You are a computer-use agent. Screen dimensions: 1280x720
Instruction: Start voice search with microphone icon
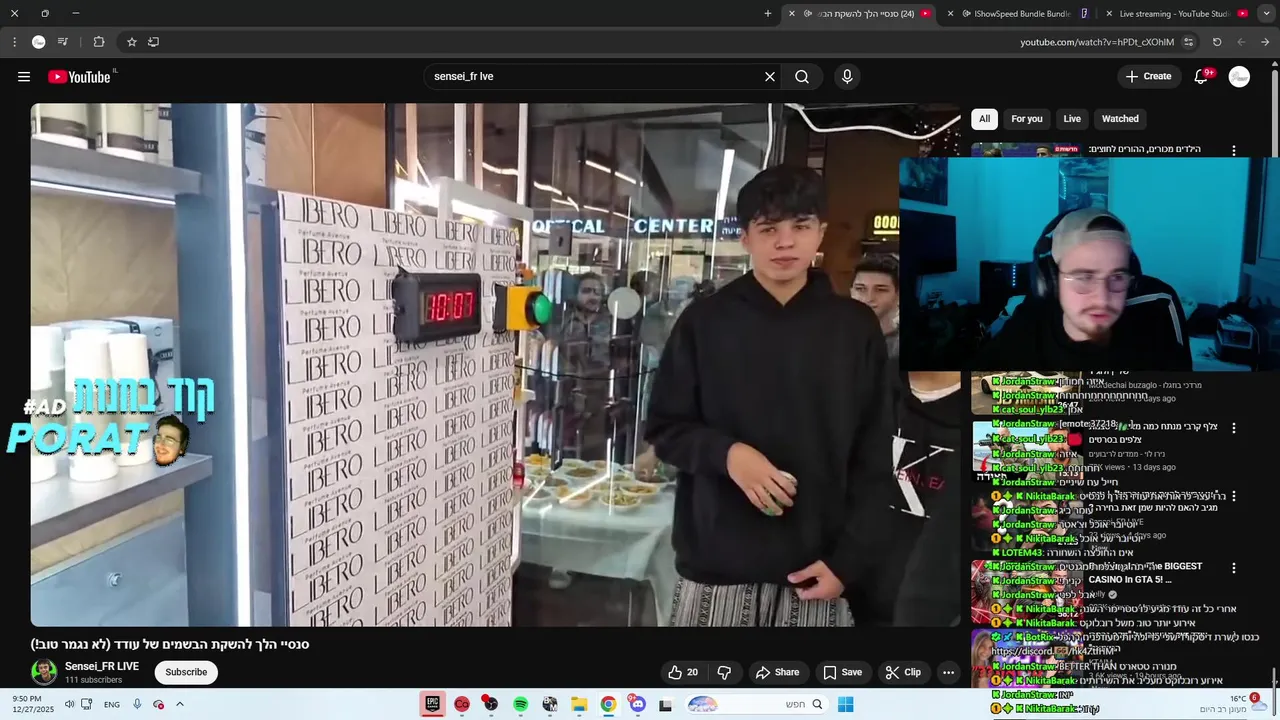click(x=847, y=77)
